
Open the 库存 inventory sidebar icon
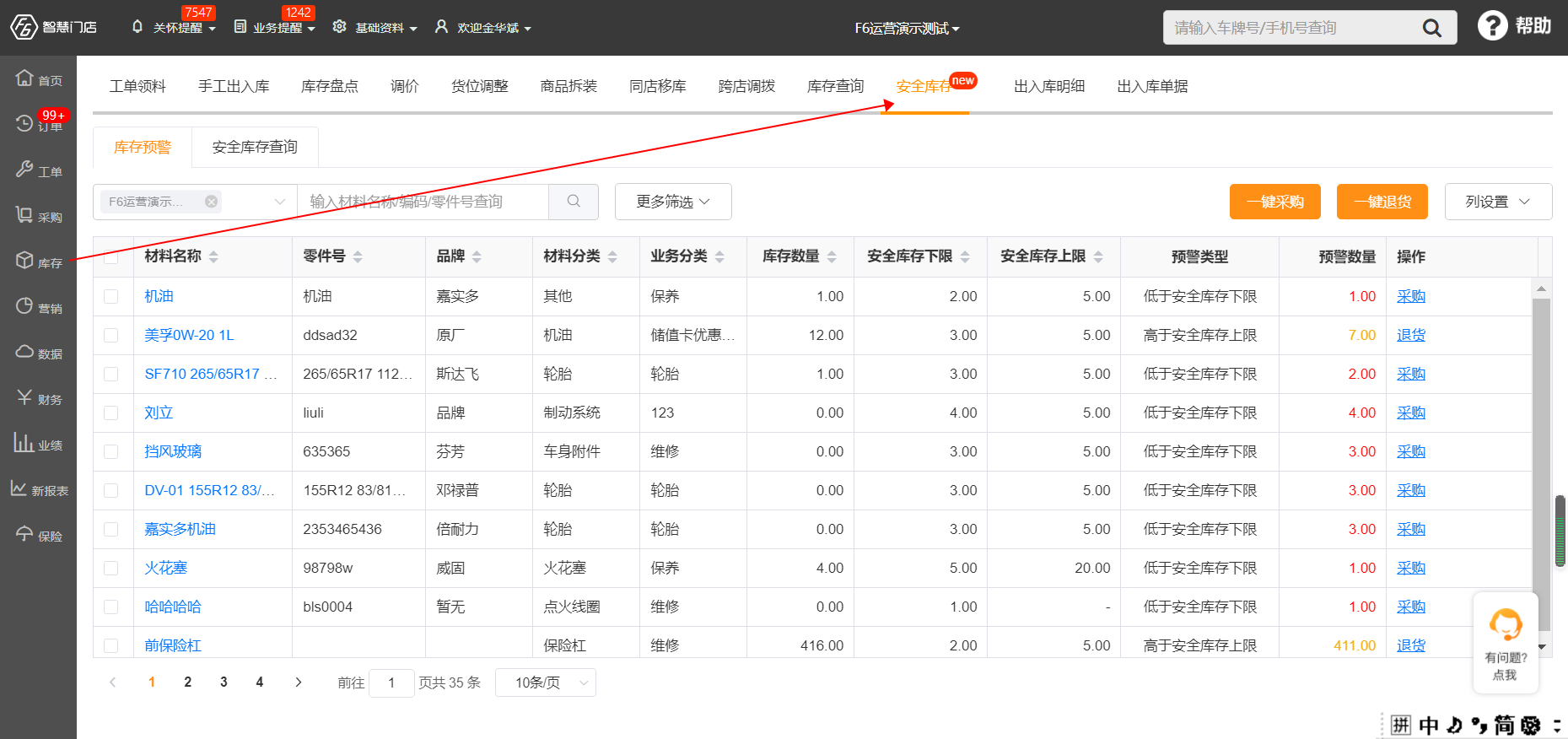point(25,260)
